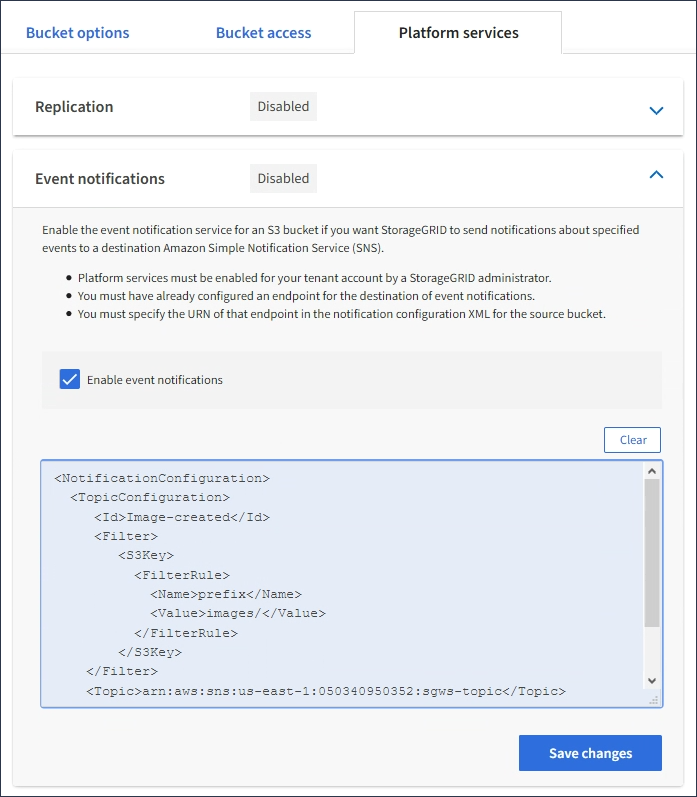Image resolution: width=697 pixels, height=797 pixels.
Task: Click Save changes button
Action: coord(590,753)
